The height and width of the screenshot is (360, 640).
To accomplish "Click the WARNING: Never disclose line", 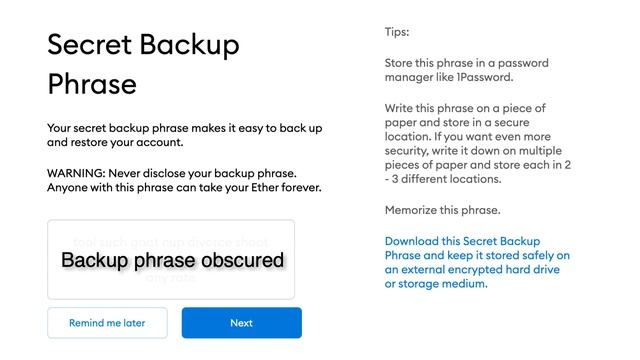I will pos(172,173).
